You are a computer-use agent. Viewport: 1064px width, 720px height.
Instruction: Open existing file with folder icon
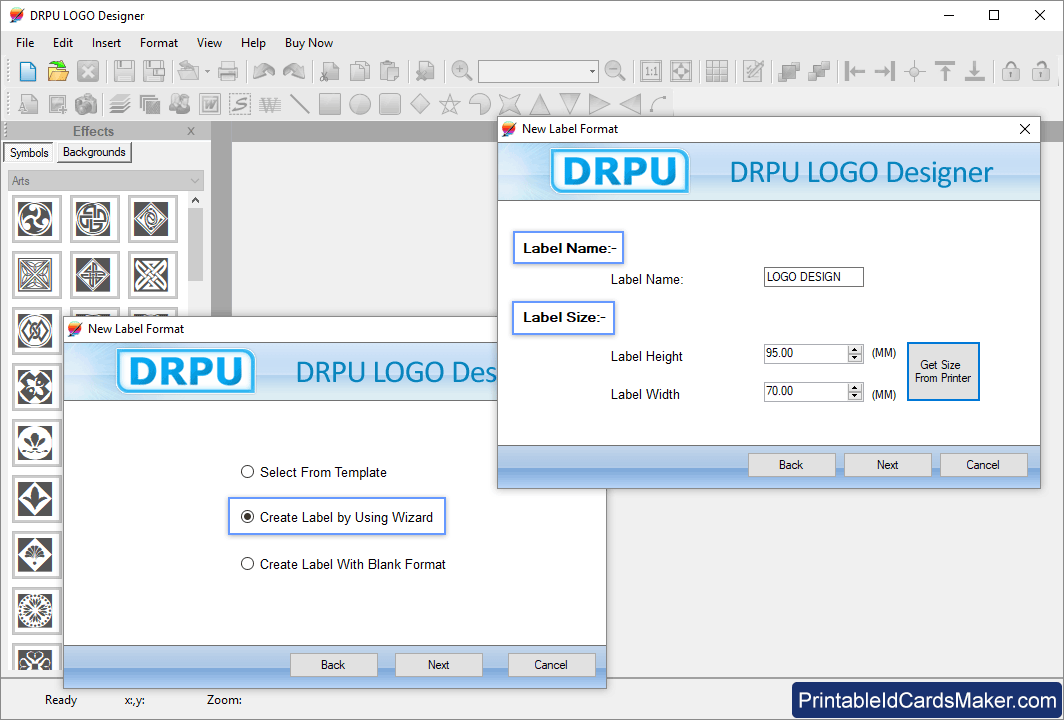(58, 71)
